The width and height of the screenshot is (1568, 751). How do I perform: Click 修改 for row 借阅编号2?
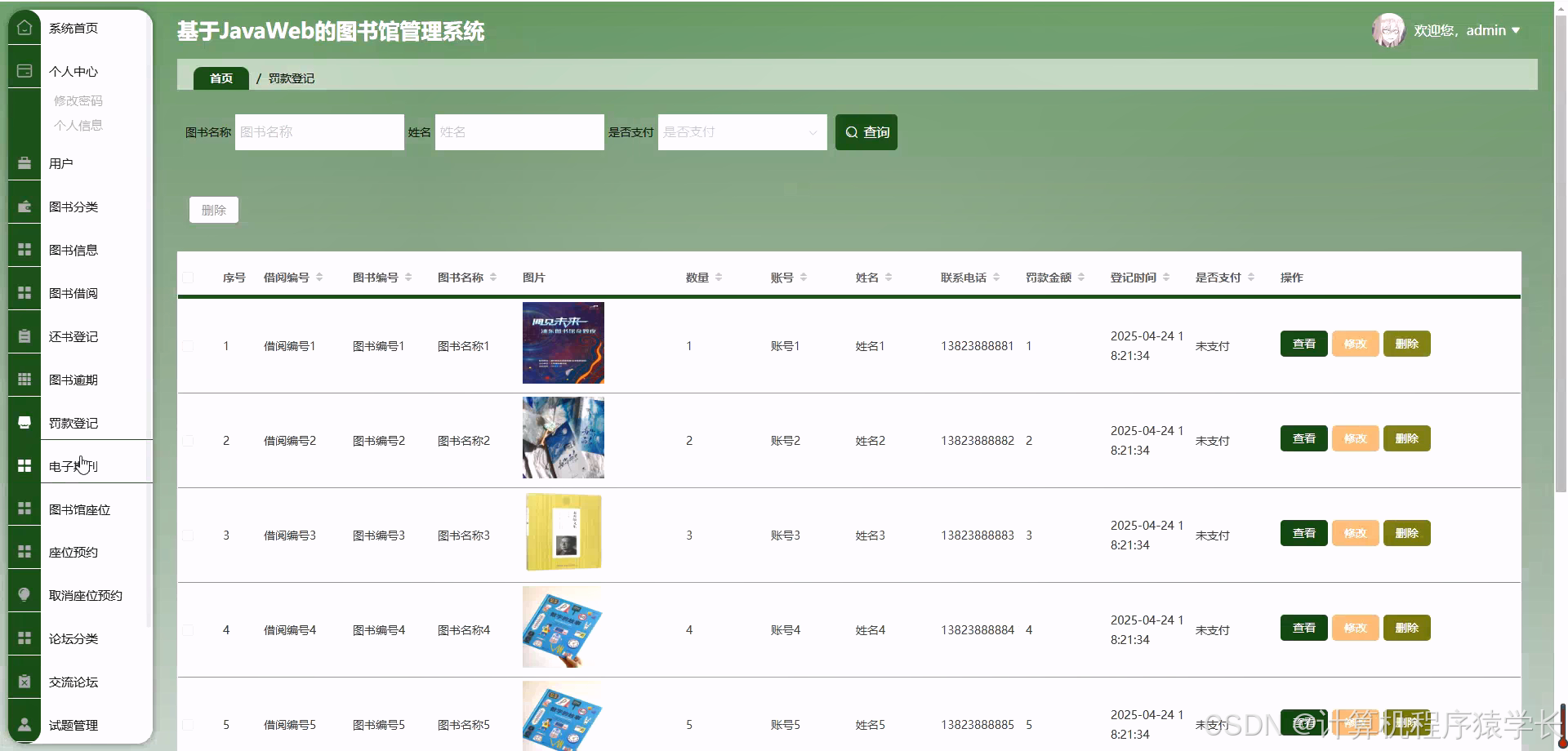coord(1356,438)
